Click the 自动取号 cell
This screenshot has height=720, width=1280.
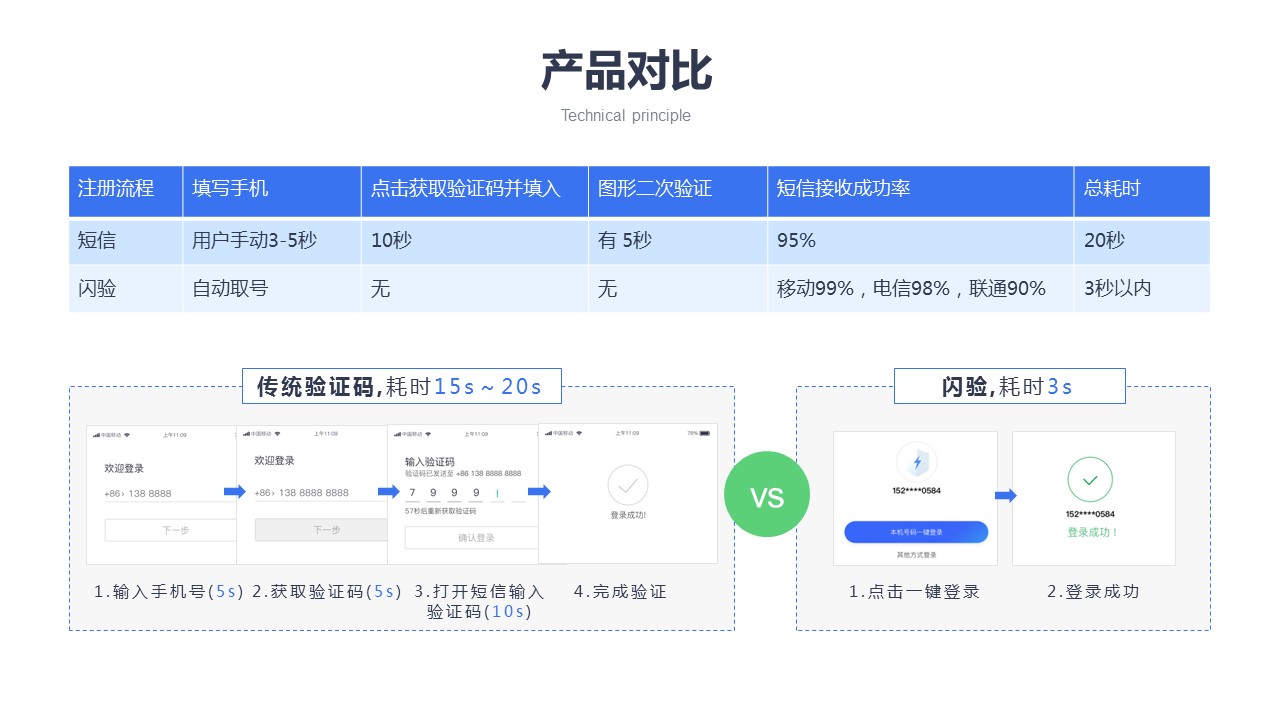[272, 288]
